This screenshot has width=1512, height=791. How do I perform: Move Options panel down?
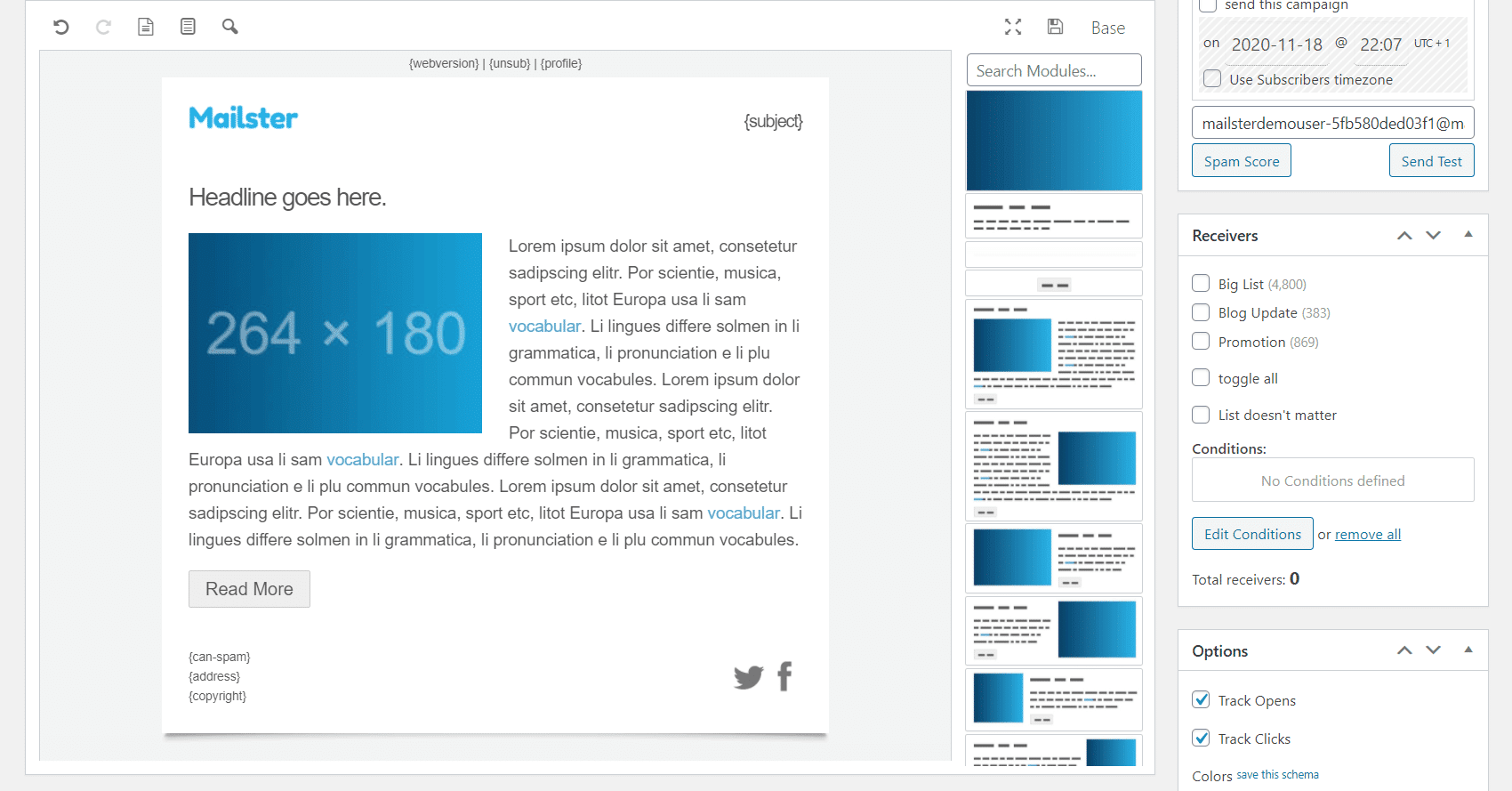click(1433, 650)
